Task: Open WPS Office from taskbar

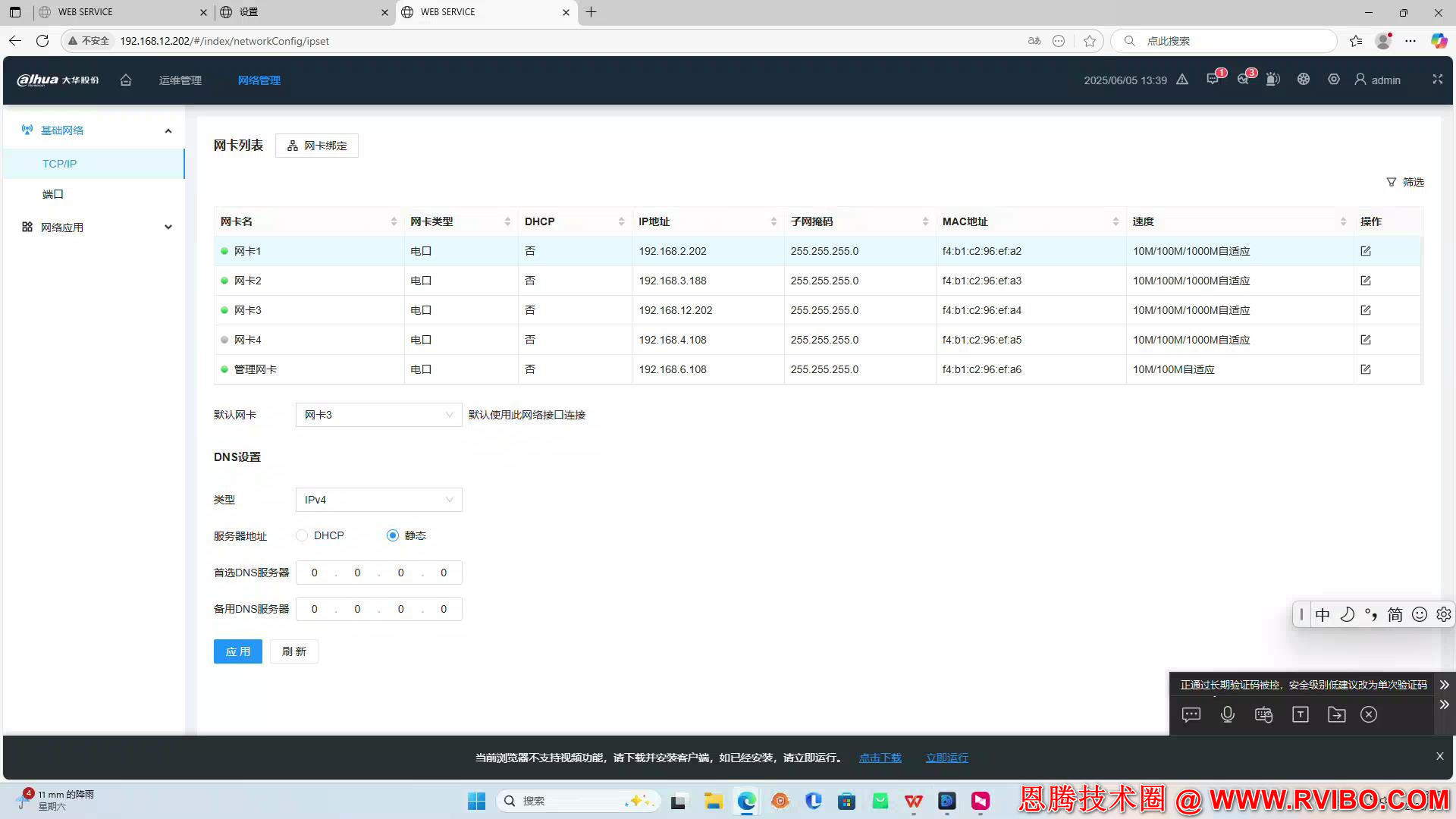Action: [914, 801]
